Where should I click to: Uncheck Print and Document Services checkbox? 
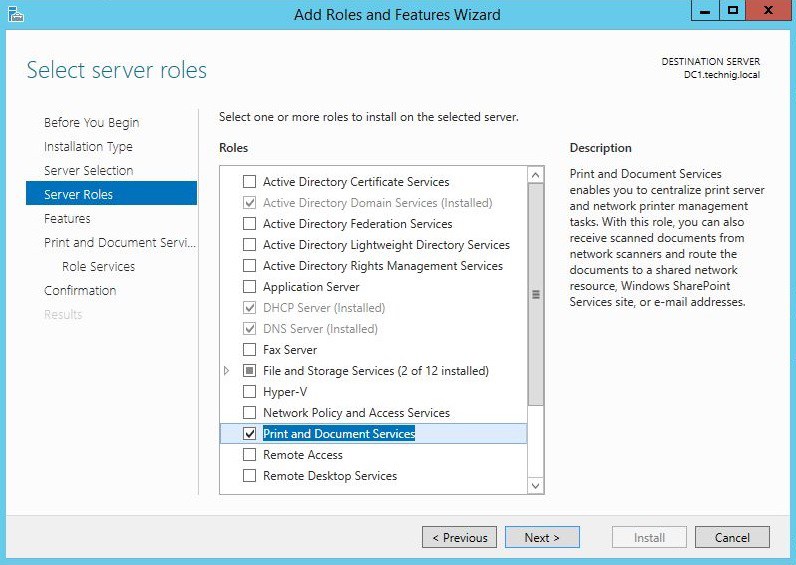250,434
